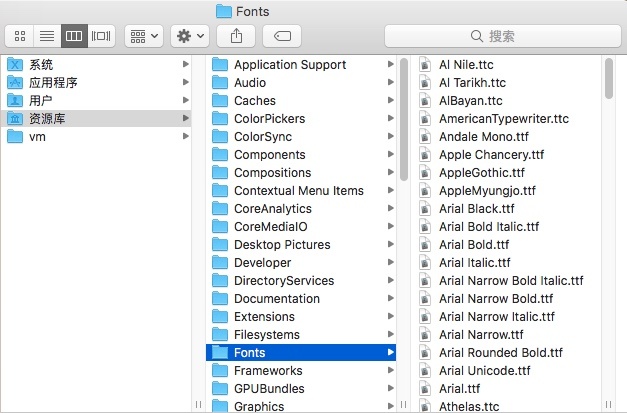The width and height of the screenshot is (627, 413).
Task: Click the Share toolbar icon
Action: click(236, 36)
